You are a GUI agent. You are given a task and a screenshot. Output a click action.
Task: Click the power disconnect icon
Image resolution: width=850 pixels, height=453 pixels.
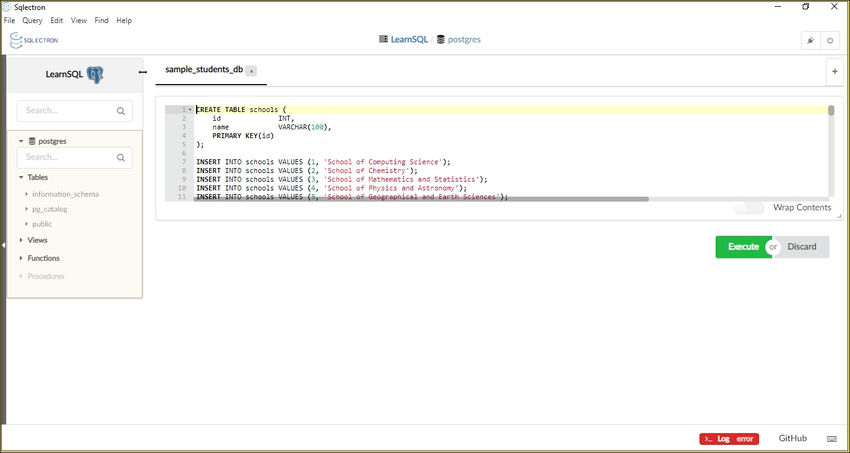(829, 41)
